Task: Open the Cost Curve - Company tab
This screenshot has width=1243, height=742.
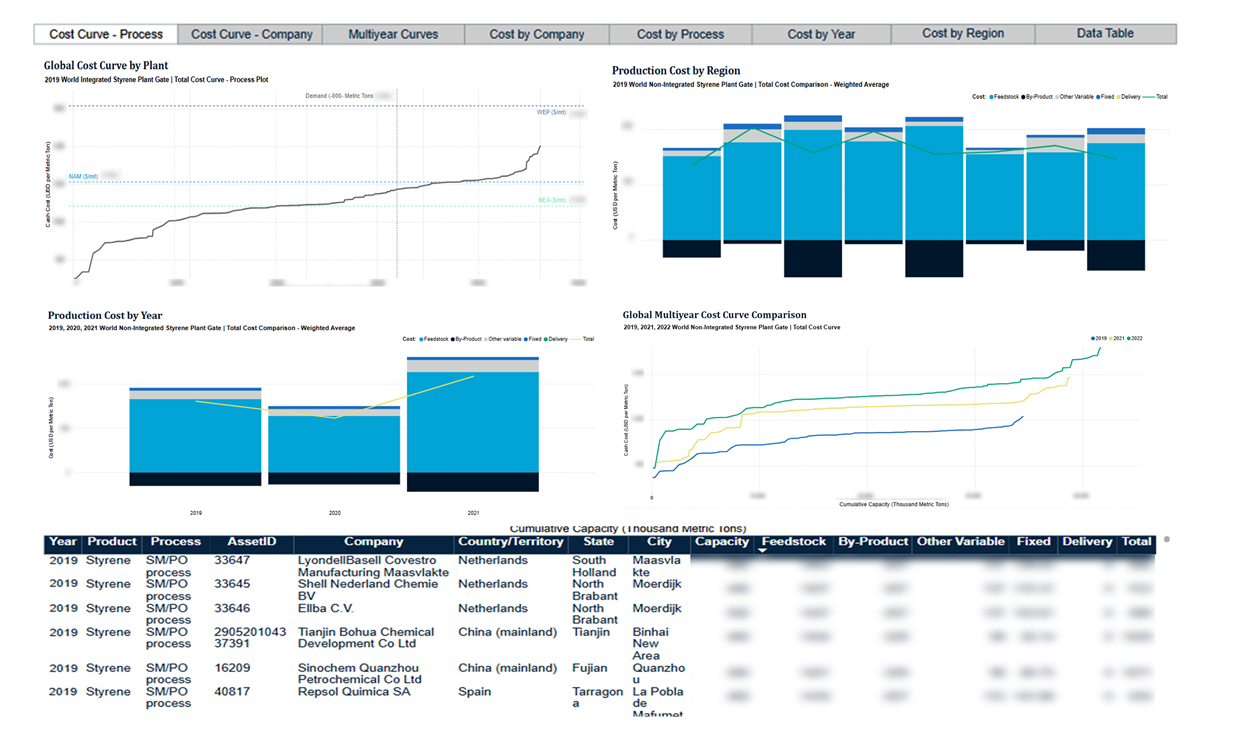Action: point(251,34)
